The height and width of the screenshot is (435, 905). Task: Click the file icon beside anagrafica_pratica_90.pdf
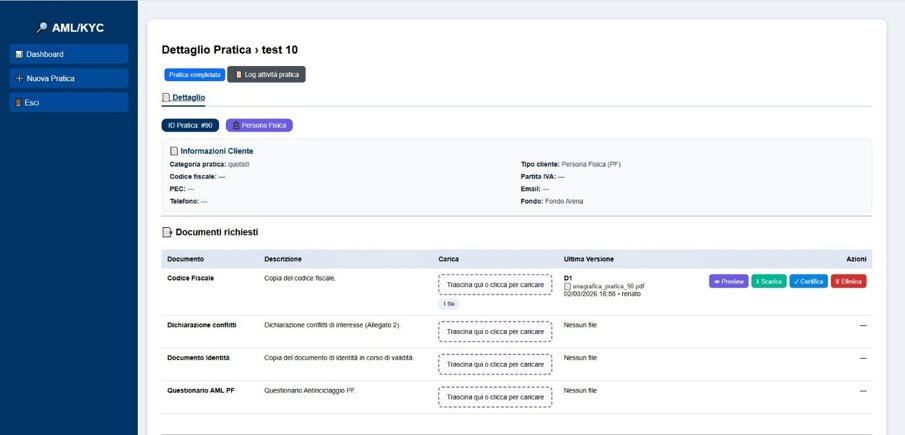click(567, 286)
